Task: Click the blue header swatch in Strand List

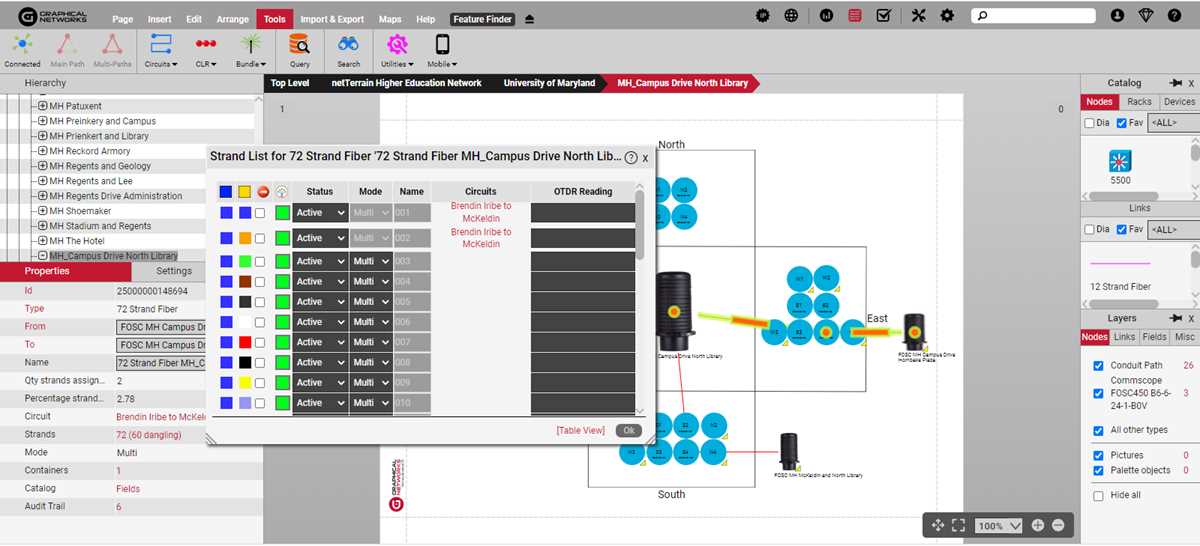Action: pos(226,191)
